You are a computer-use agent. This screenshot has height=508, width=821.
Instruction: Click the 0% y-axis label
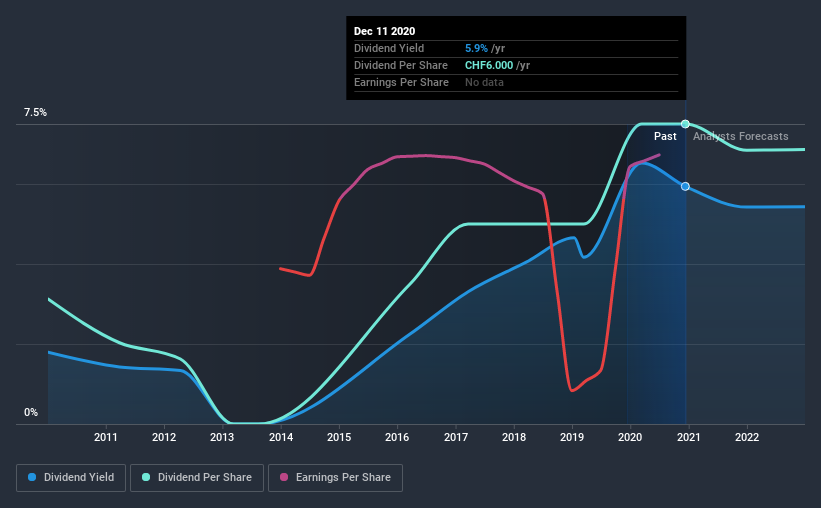point(31,413)
